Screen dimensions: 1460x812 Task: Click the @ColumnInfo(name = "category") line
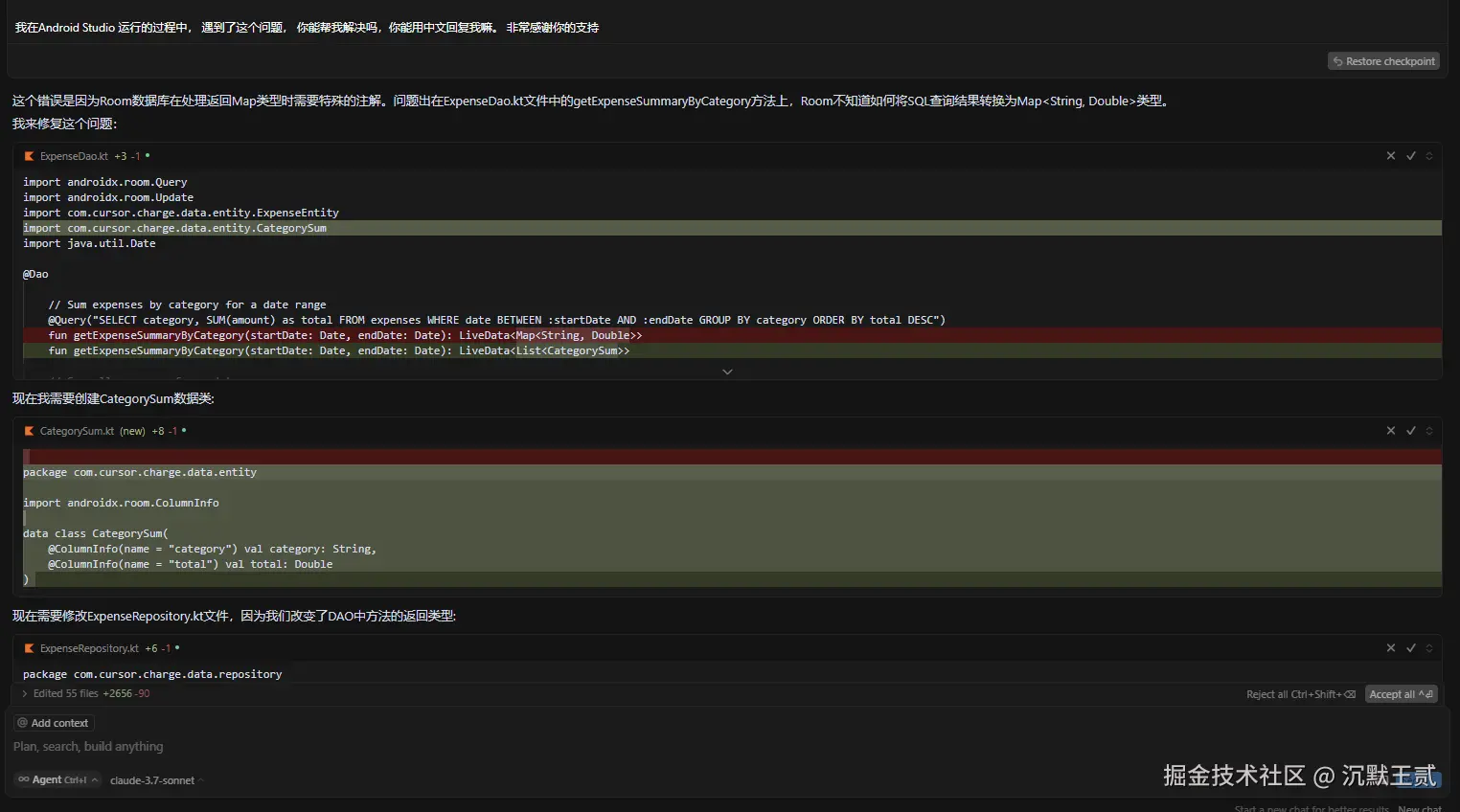[212, 549]
